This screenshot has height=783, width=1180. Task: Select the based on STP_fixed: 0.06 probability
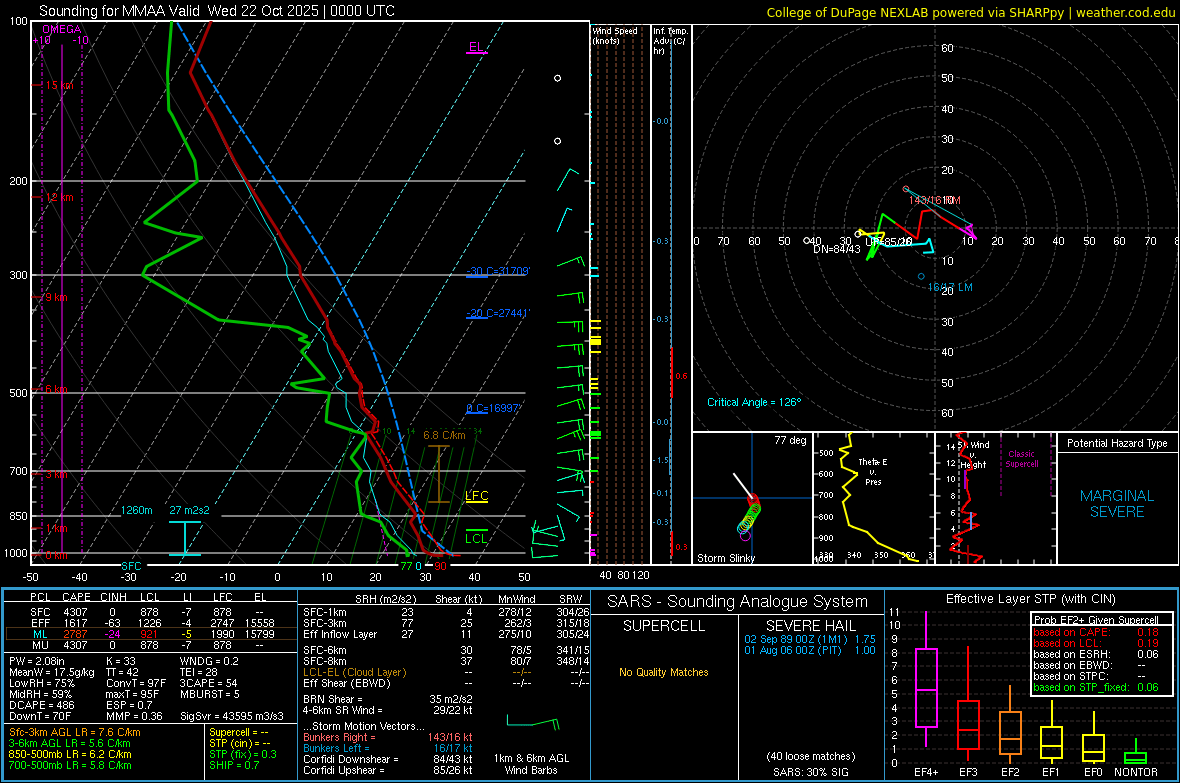[1096, 687]
